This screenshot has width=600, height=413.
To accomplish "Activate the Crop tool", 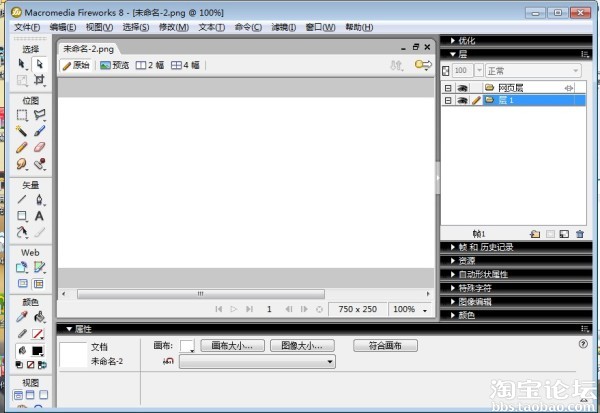I will click(x=39, y=79).
